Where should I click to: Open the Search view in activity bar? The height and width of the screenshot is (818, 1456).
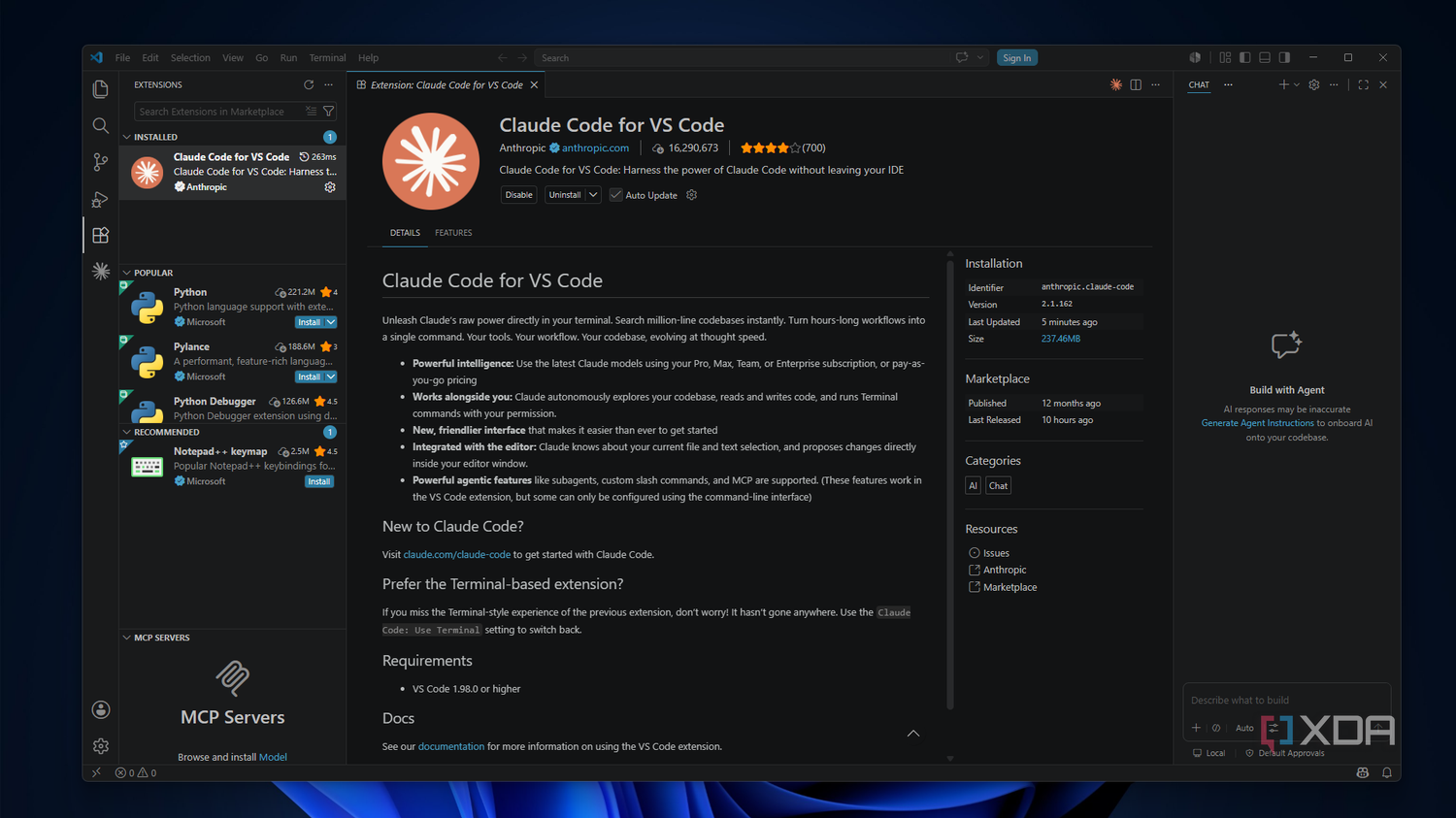pos(100,125)
